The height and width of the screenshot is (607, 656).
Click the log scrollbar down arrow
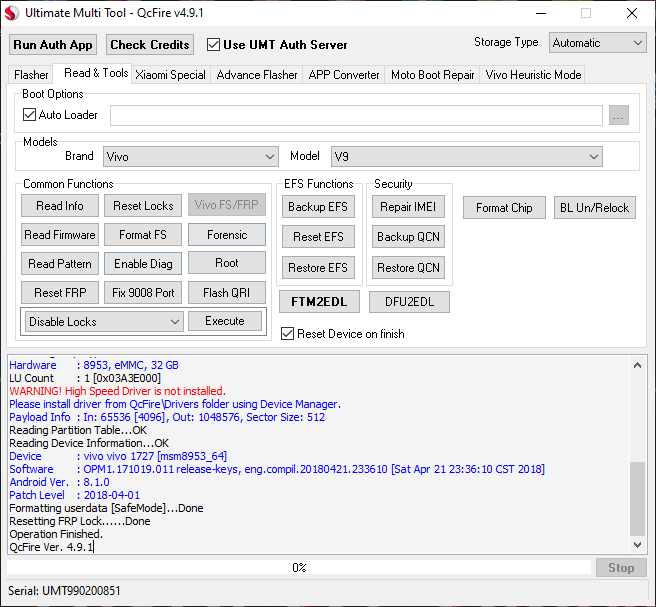(x=638, y=545)
